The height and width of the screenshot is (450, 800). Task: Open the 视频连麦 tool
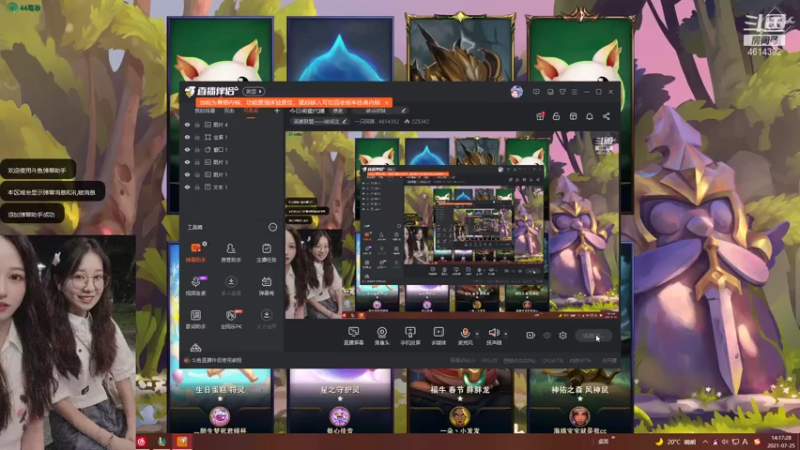point(195,286)
